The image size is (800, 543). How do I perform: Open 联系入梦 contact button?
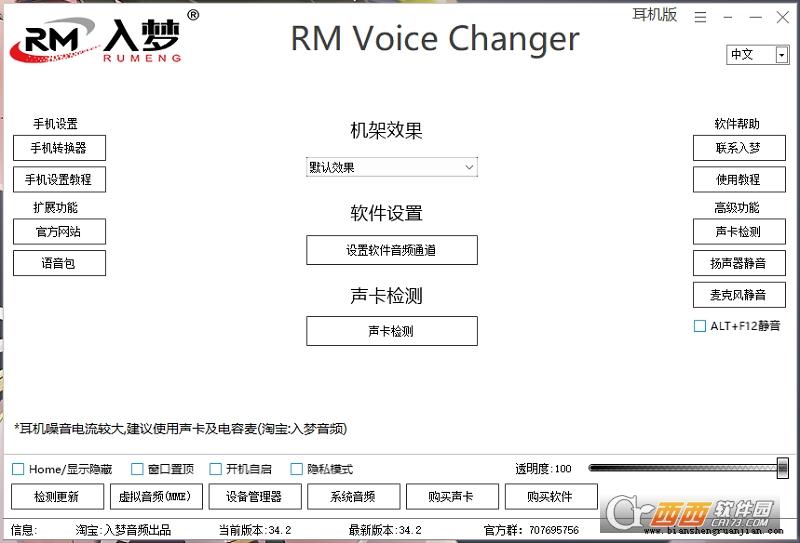click(739, 148)
